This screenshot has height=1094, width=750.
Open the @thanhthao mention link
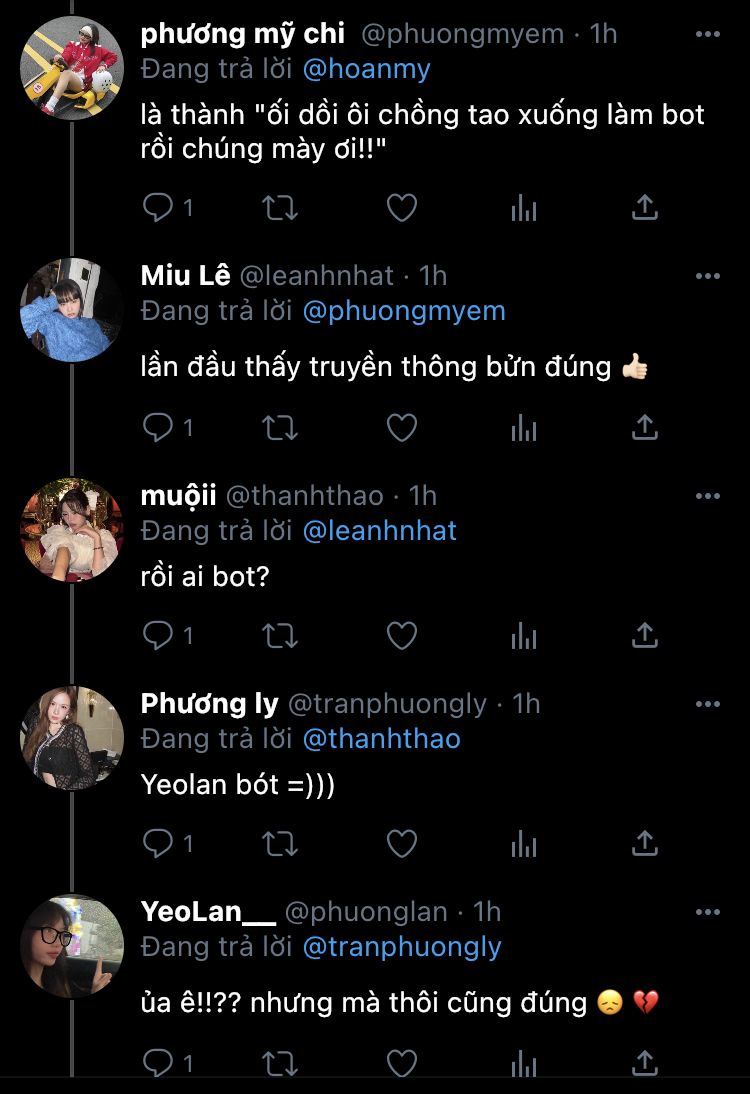(381, 739)
